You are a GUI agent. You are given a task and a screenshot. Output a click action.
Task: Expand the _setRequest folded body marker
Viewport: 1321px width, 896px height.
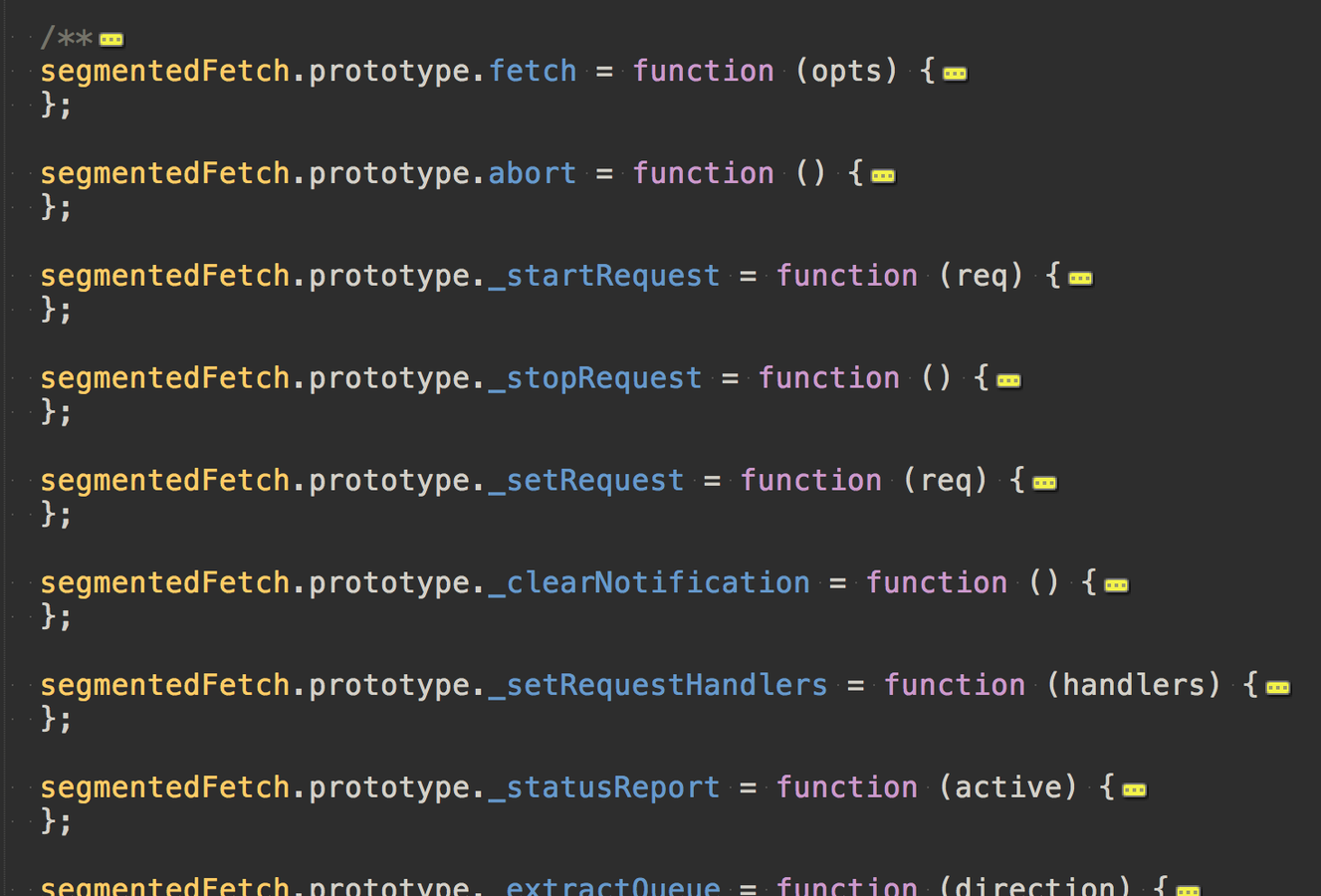click(x=1044, y=483)
